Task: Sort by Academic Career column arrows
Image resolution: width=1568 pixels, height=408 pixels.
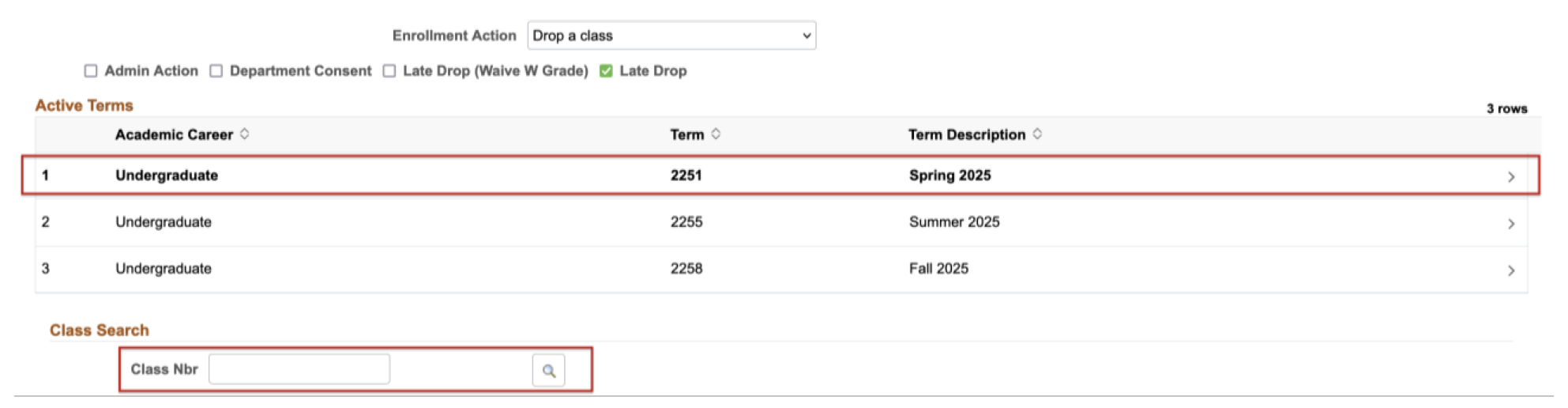Action: [x=245, y=134]
